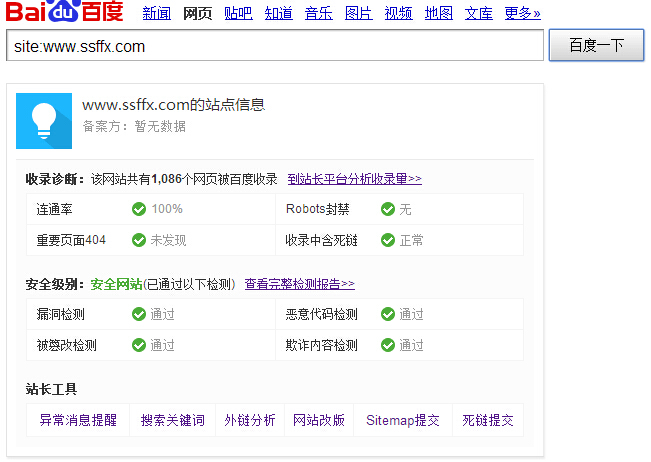Click the 欺诈内容检测 label
The image size is (651, 462).
tap(321, 345)
